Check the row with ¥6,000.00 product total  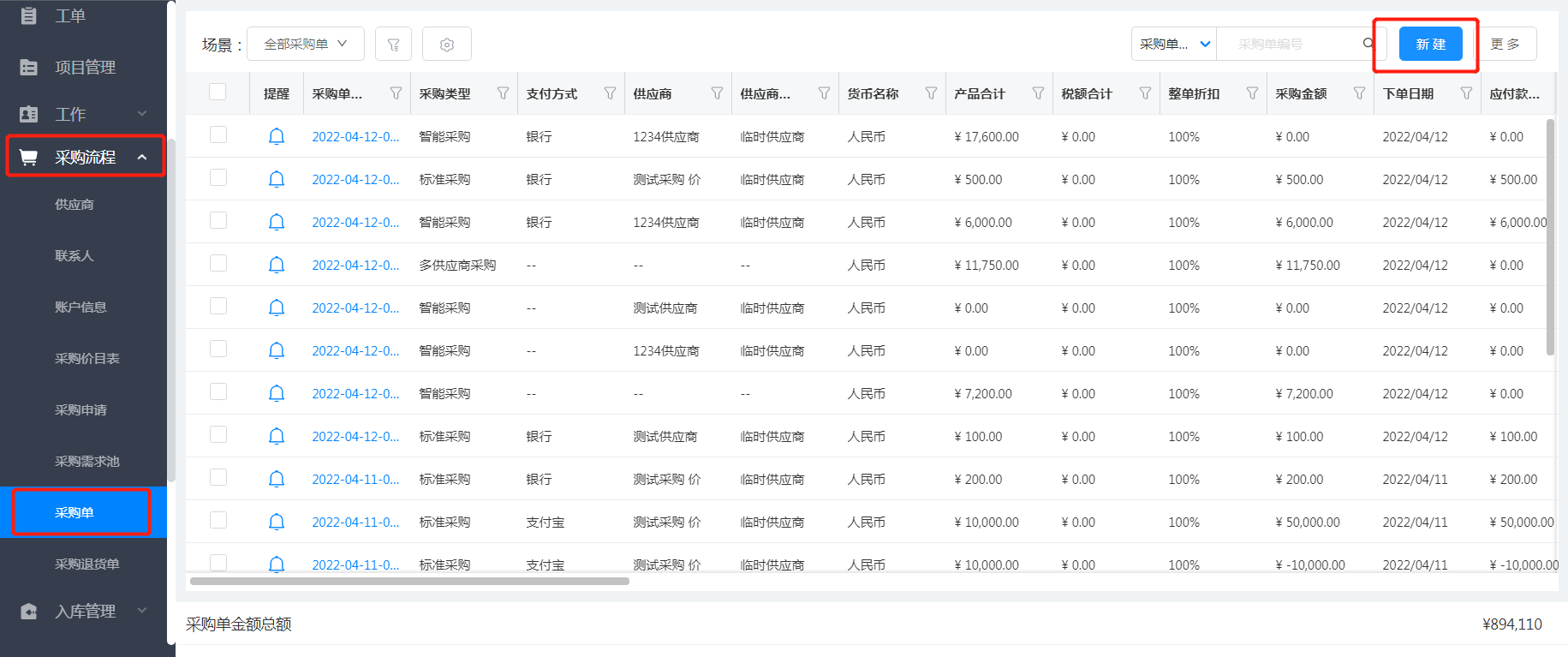[x=218, y=220]
